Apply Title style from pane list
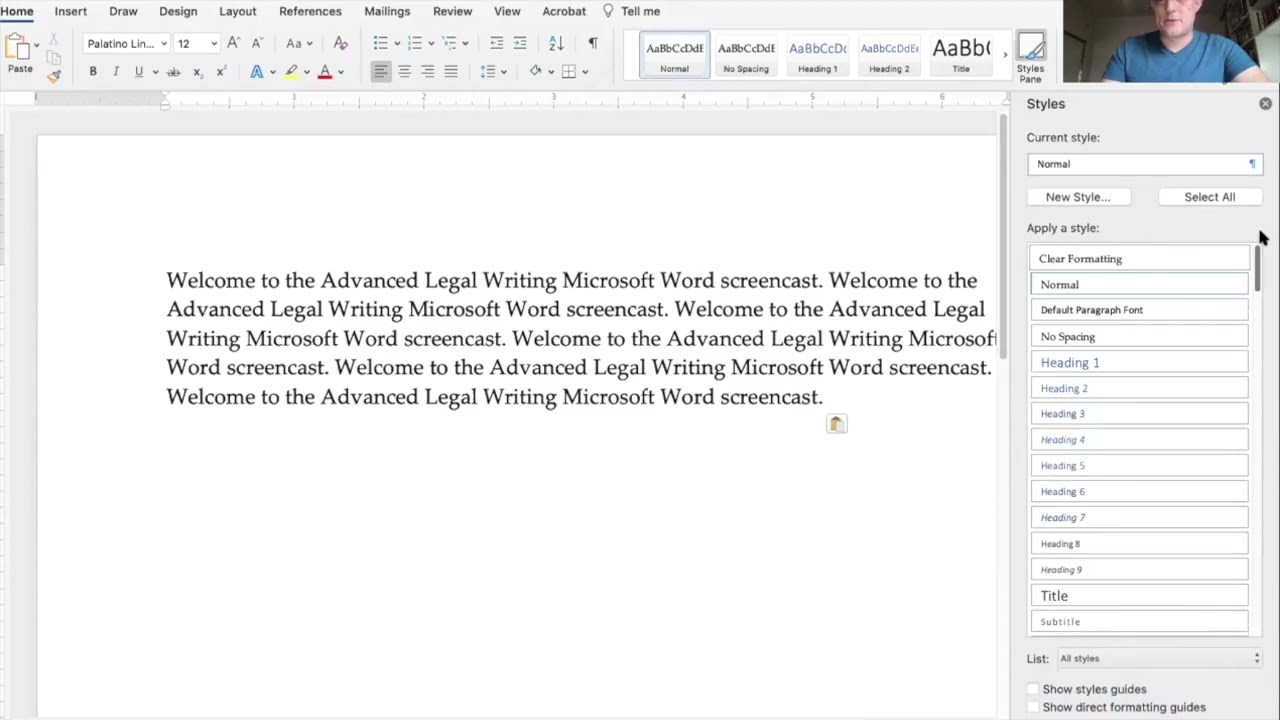Image resolution: width=1280 pixels, height=720 pixels. pos(1139,595)
